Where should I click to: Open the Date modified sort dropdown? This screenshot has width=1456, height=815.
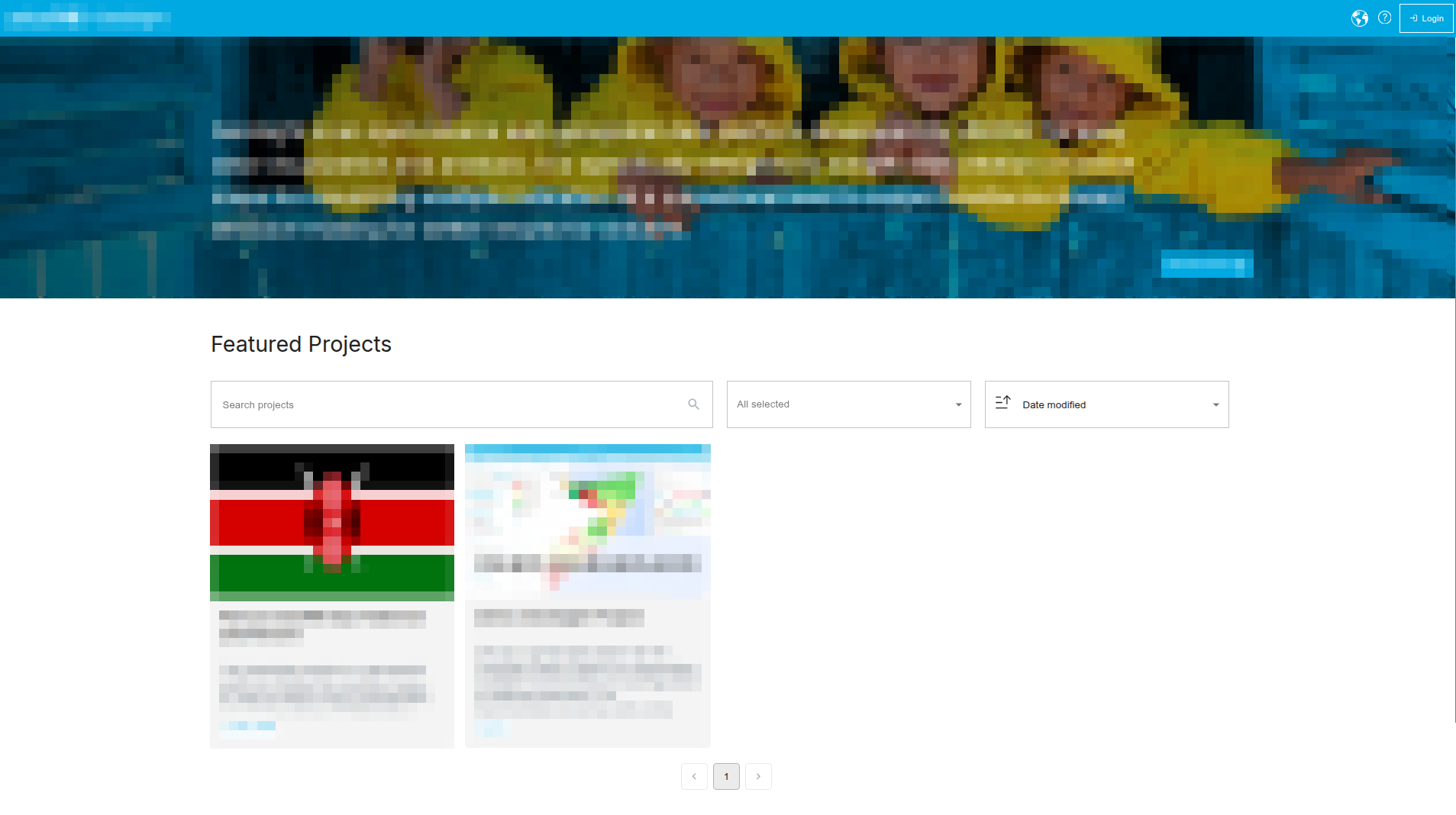click(1106, 404)
